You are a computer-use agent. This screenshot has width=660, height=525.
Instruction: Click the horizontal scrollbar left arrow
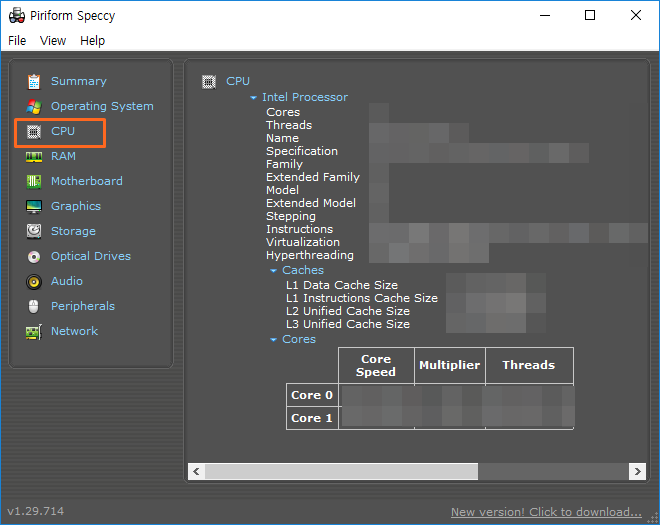[x=196, y=471]
